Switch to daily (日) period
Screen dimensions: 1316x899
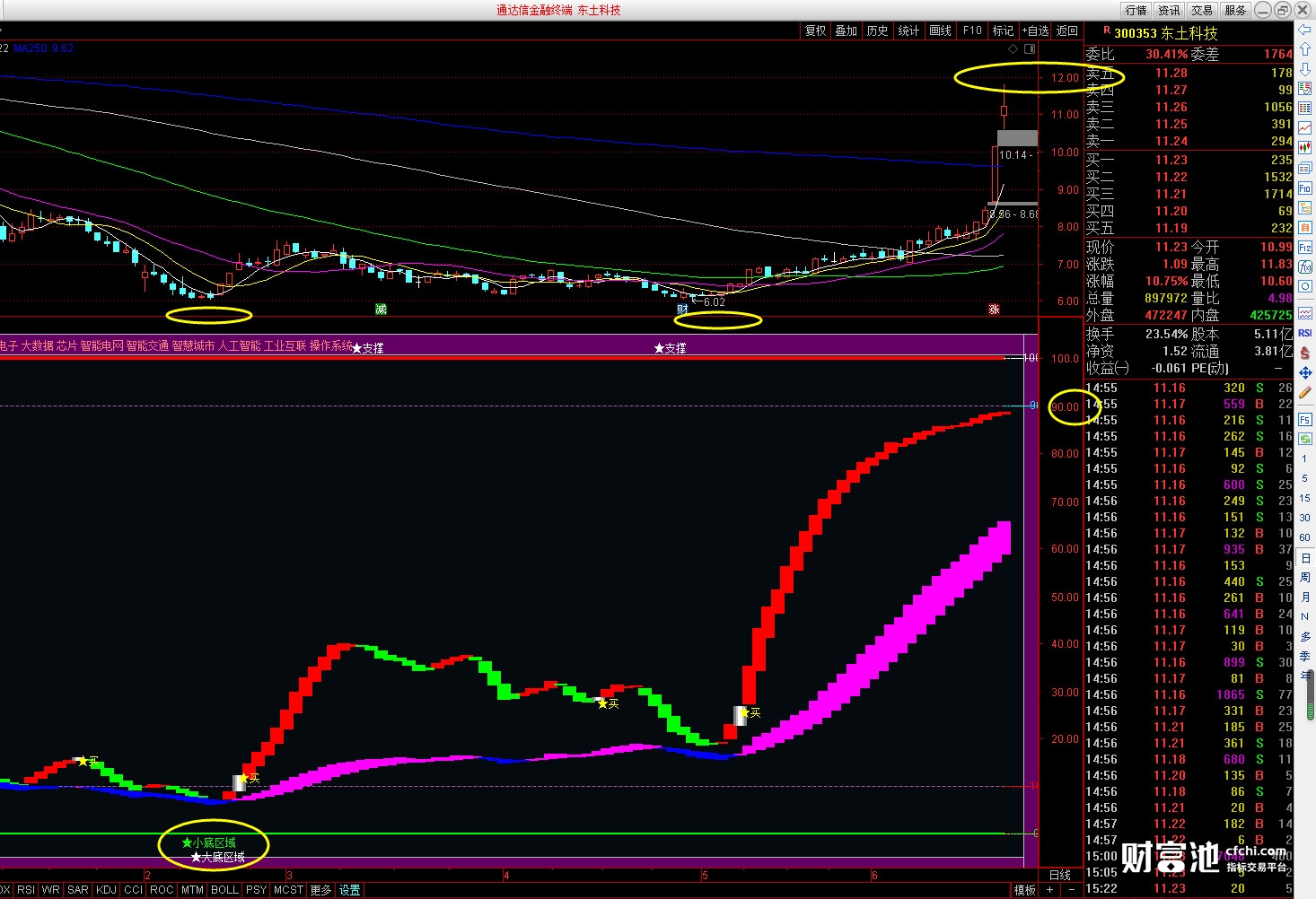[x=1304, y=558]
